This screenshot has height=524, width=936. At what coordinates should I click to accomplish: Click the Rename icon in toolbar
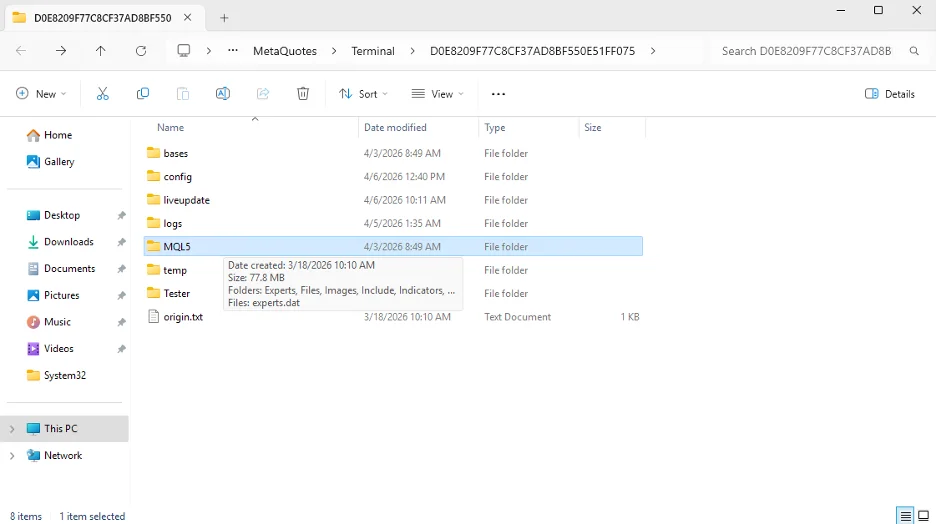(223, 93)
